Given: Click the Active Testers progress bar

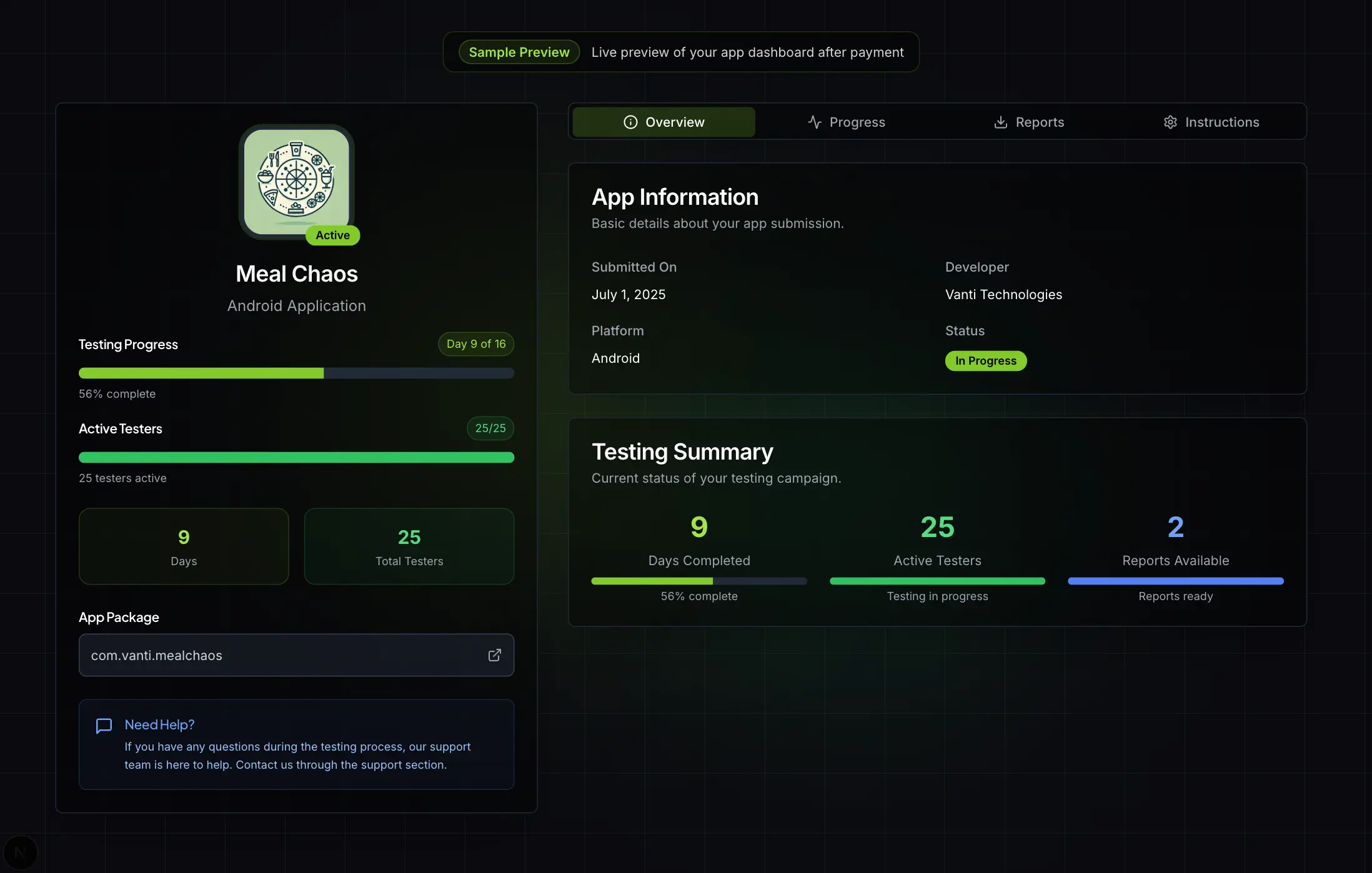Looking at the screenshot, I should click(x=296, y=458).
